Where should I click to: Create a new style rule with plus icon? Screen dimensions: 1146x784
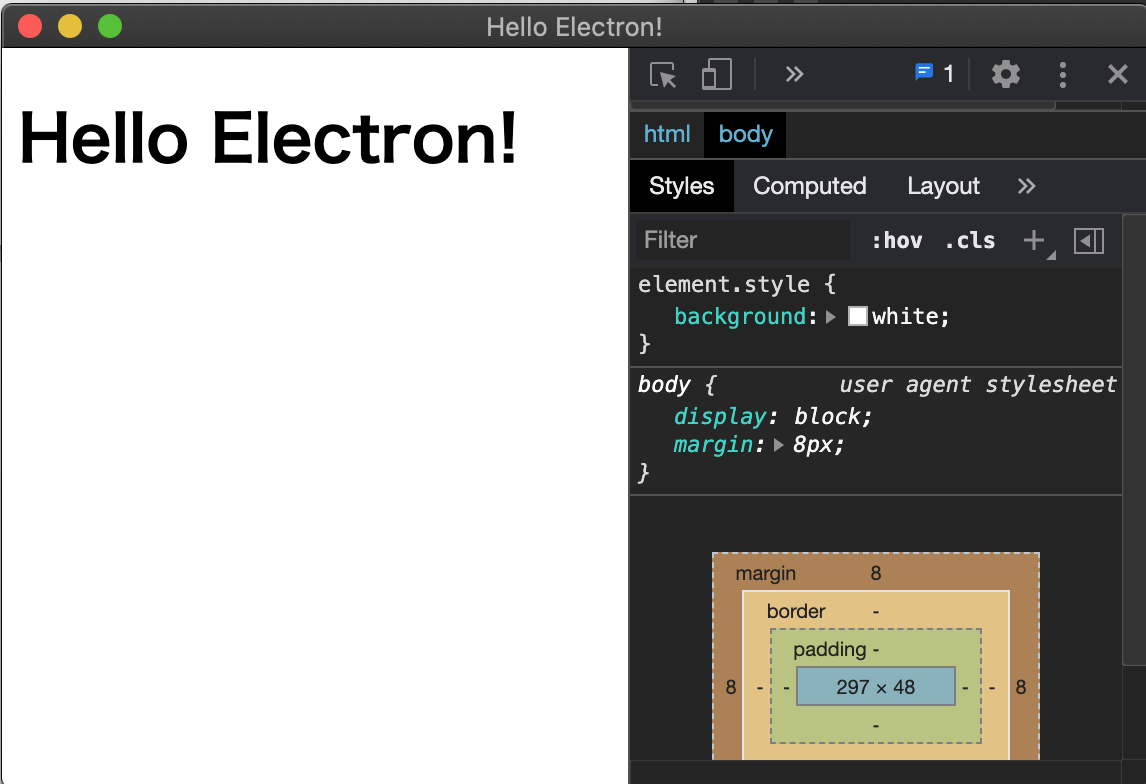(x=1032, y=238)
